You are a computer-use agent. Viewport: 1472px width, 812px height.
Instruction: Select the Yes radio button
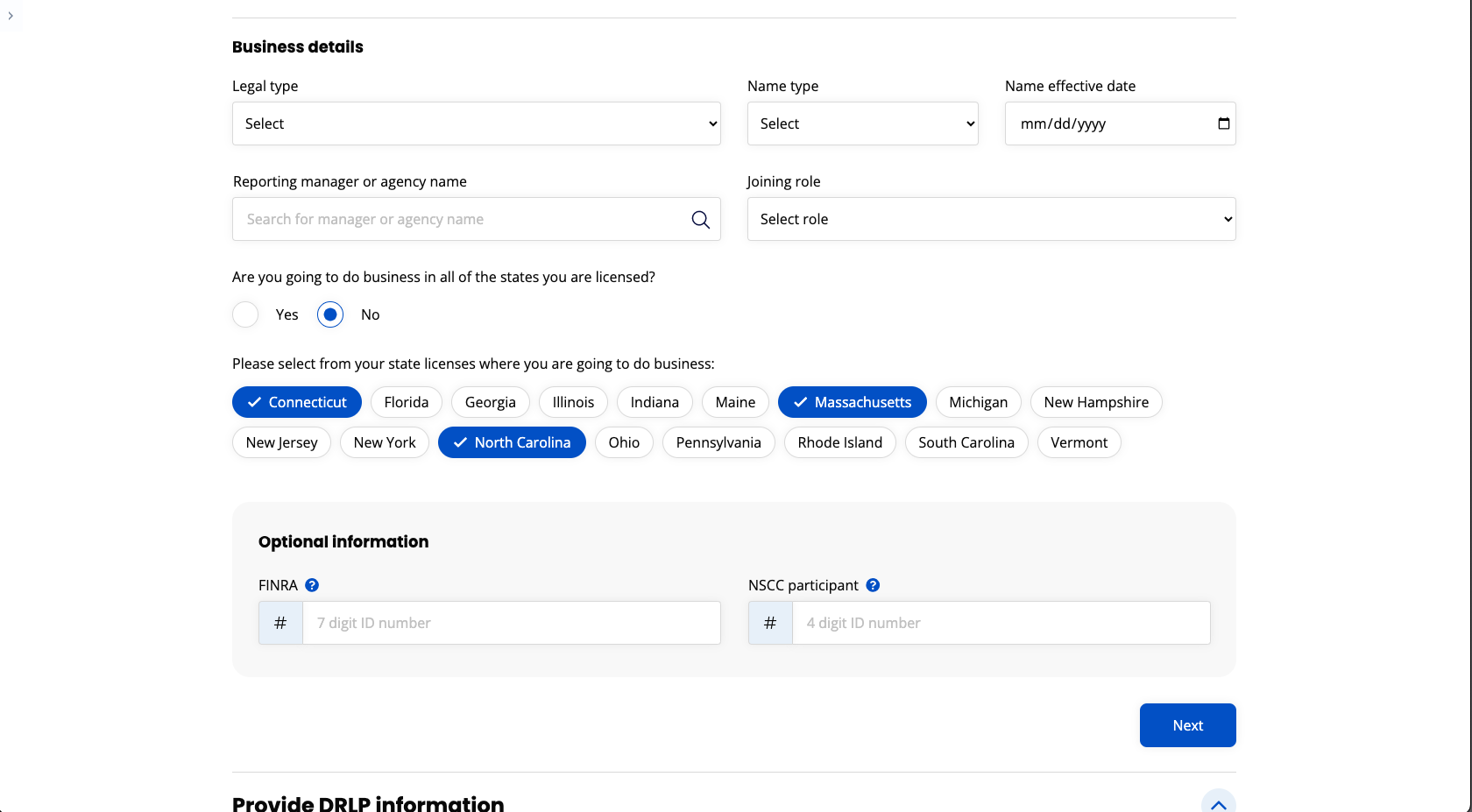(x=245, y=314)
